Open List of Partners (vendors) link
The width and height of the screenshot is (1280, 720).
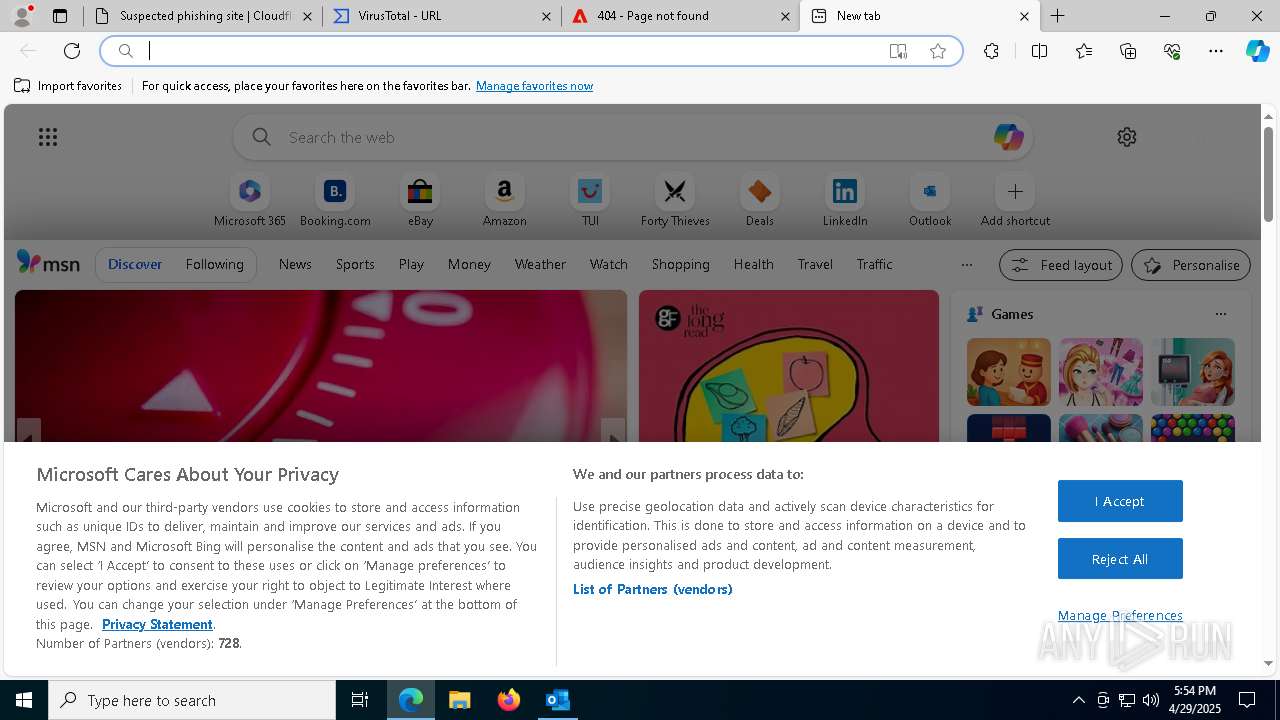coord(652,589)
